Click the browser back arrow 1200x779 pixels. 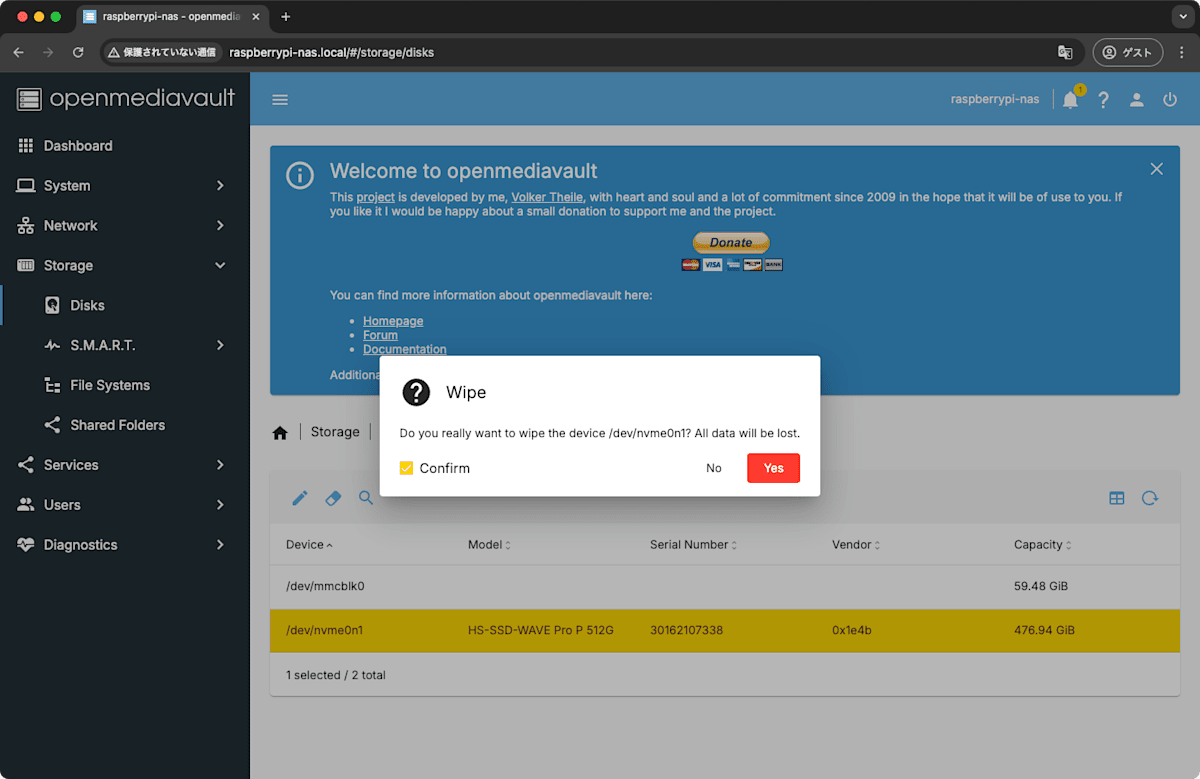tap(18, 52)
